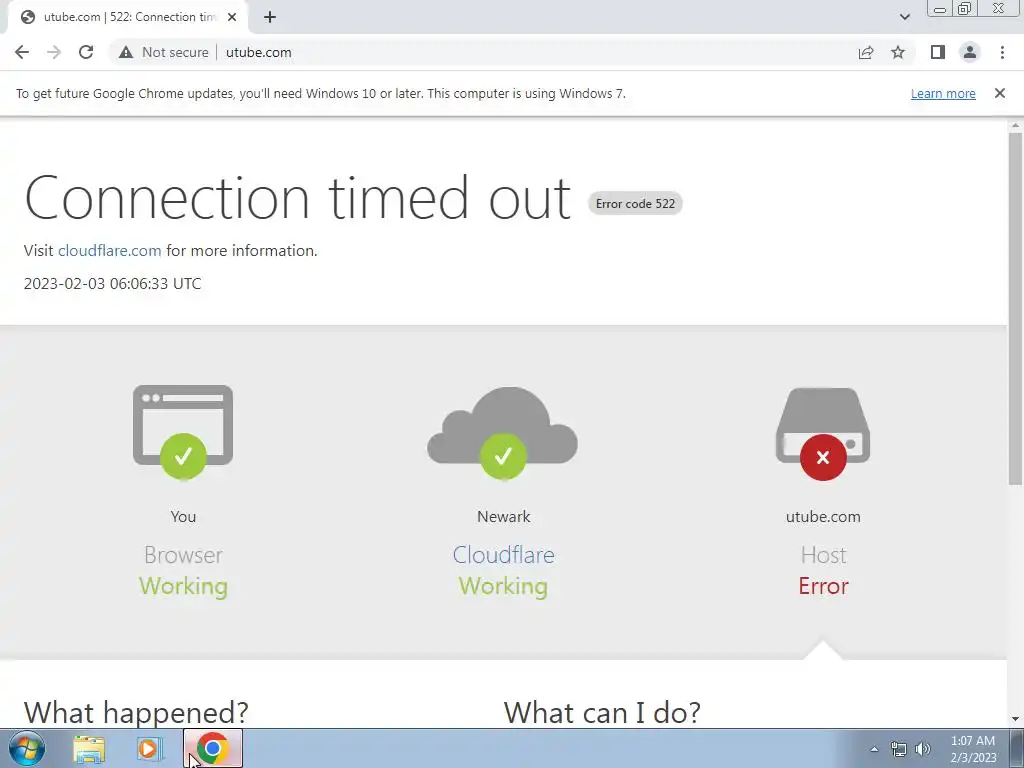Close the utube.com 522 tab
This screenshot has width=1024, height=768.
[x=232, y=17]
